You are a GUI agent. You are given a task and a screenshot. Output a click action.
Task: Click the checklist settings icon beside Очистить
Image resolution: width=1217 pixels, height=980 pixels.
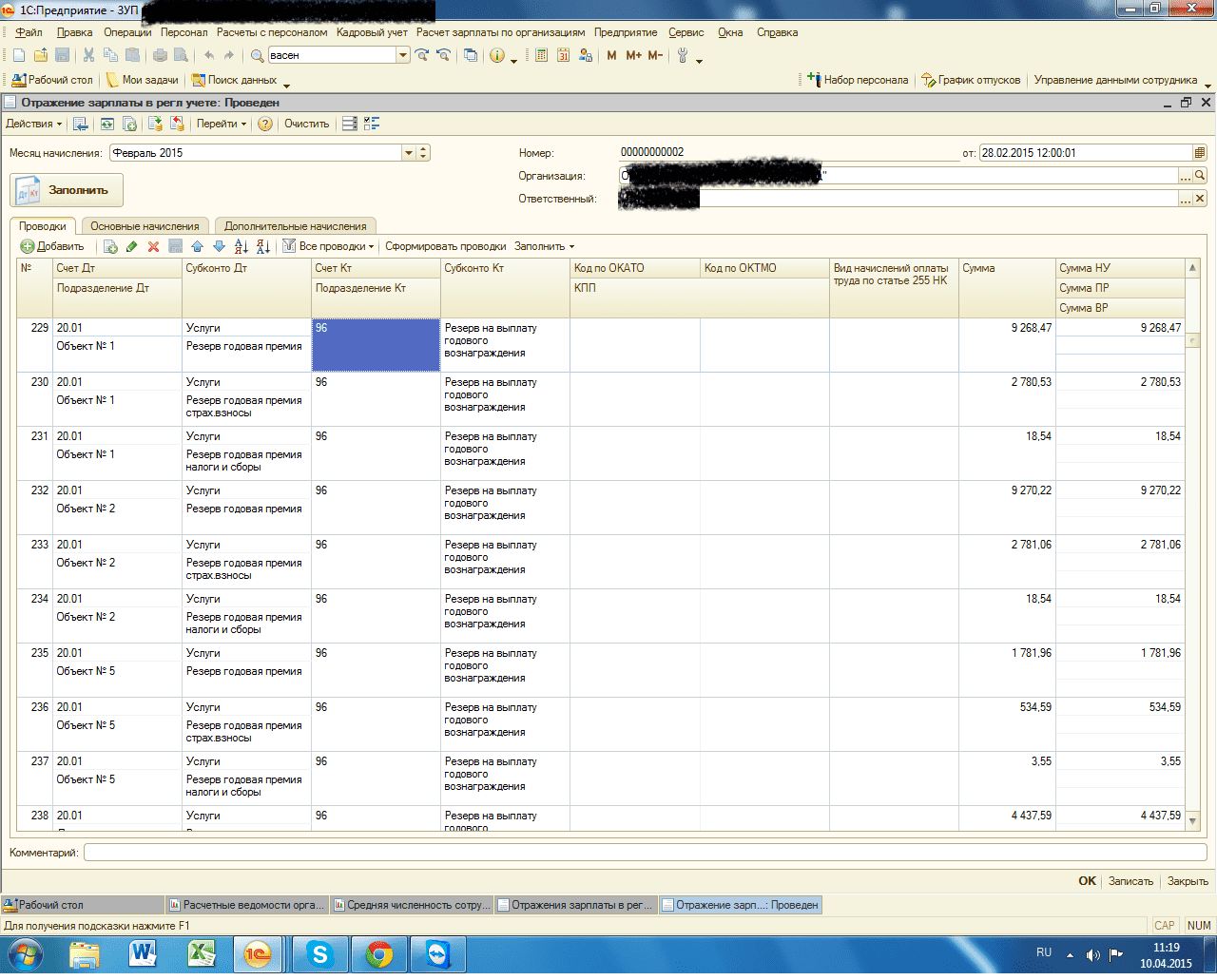click(372, 125)
